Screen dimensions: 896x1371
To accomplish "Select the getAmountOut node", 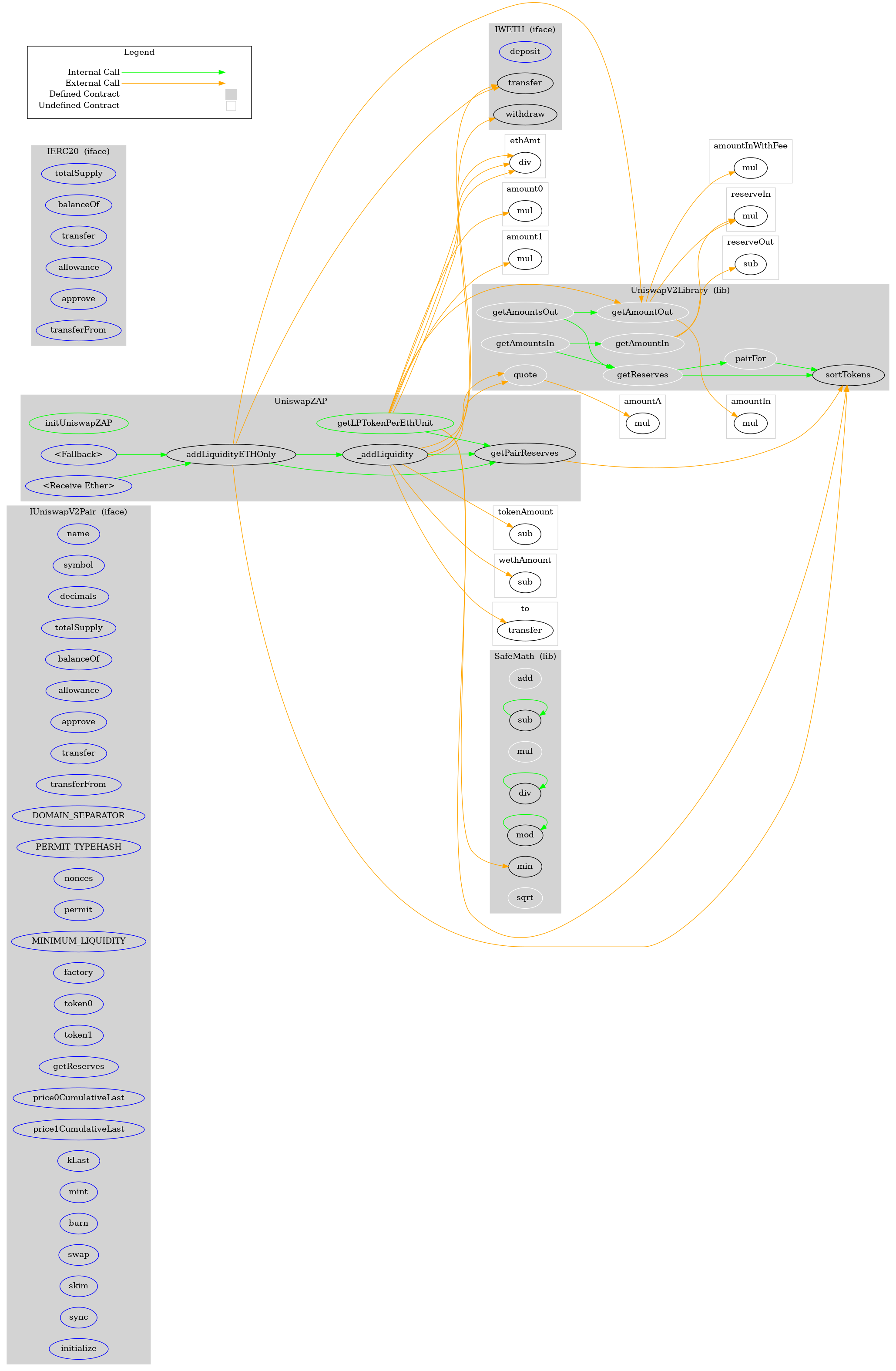I will 642,312.
